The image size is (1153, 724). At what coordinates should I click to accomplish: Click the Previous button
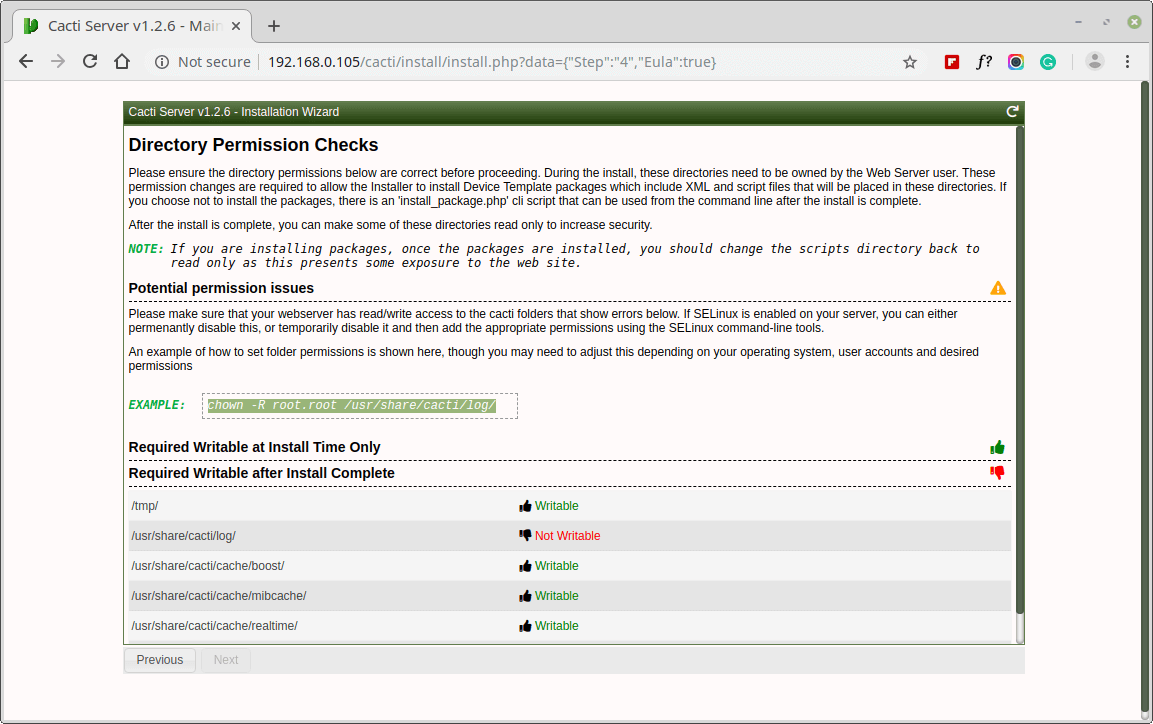click(160, 660)
